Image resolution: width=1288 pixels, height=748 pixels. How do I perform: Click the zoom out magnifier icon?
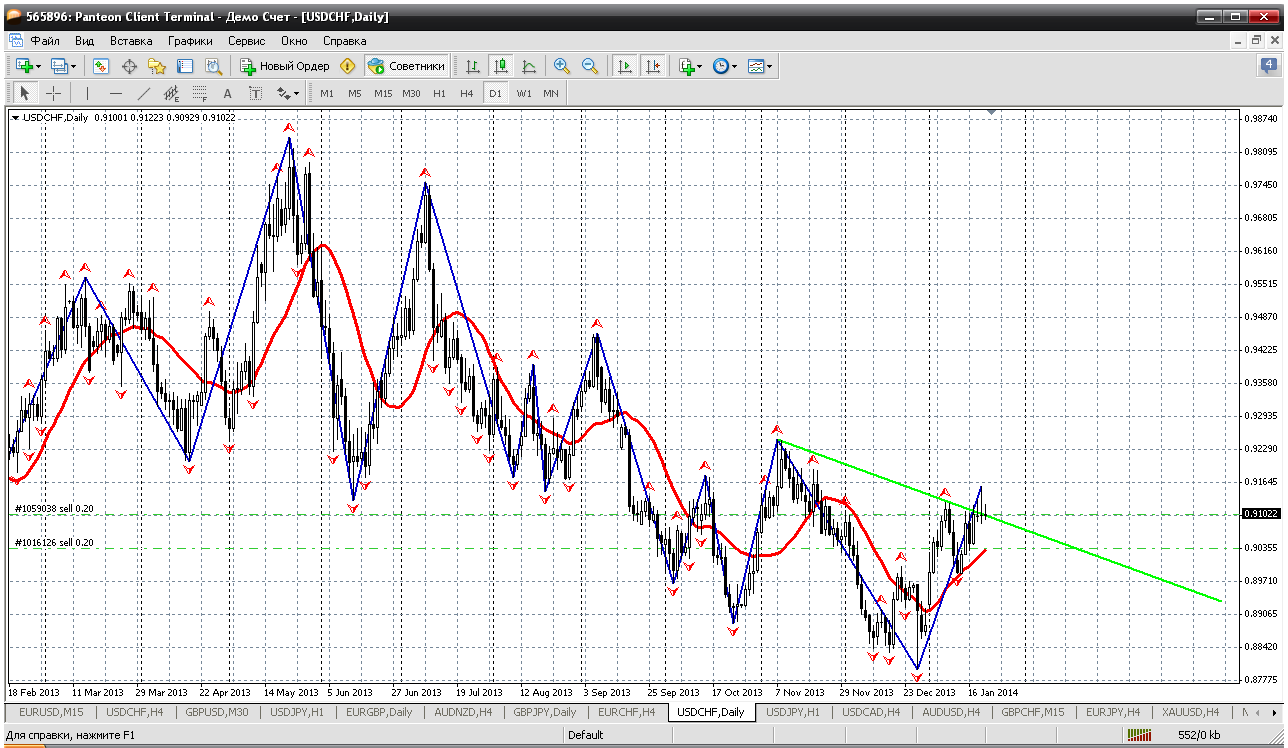pos(590,66)
